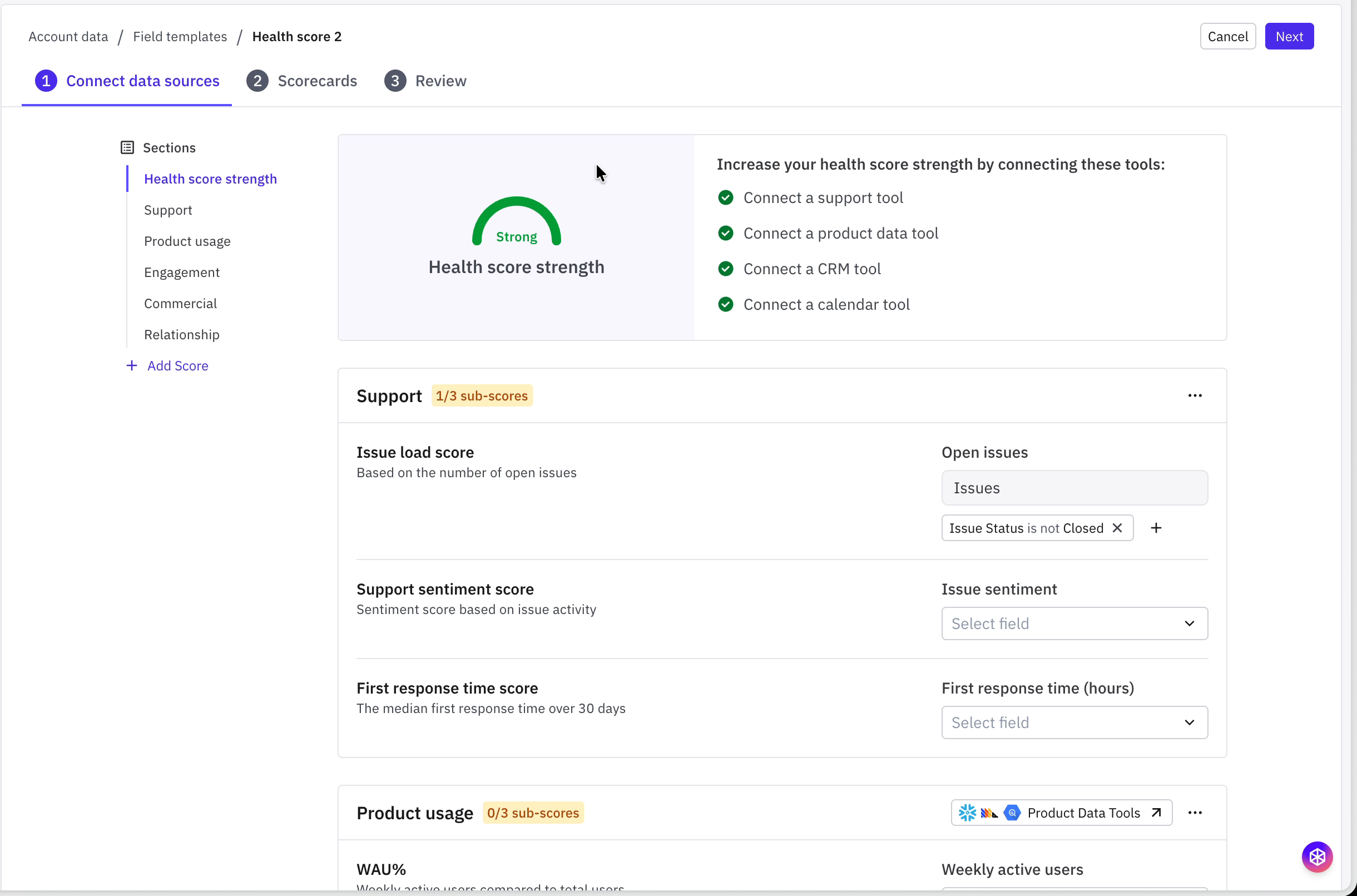This screenshot has width=1357, height=896.
Task: Remove the Issue Status filter chip
Action: (1117, 528)
